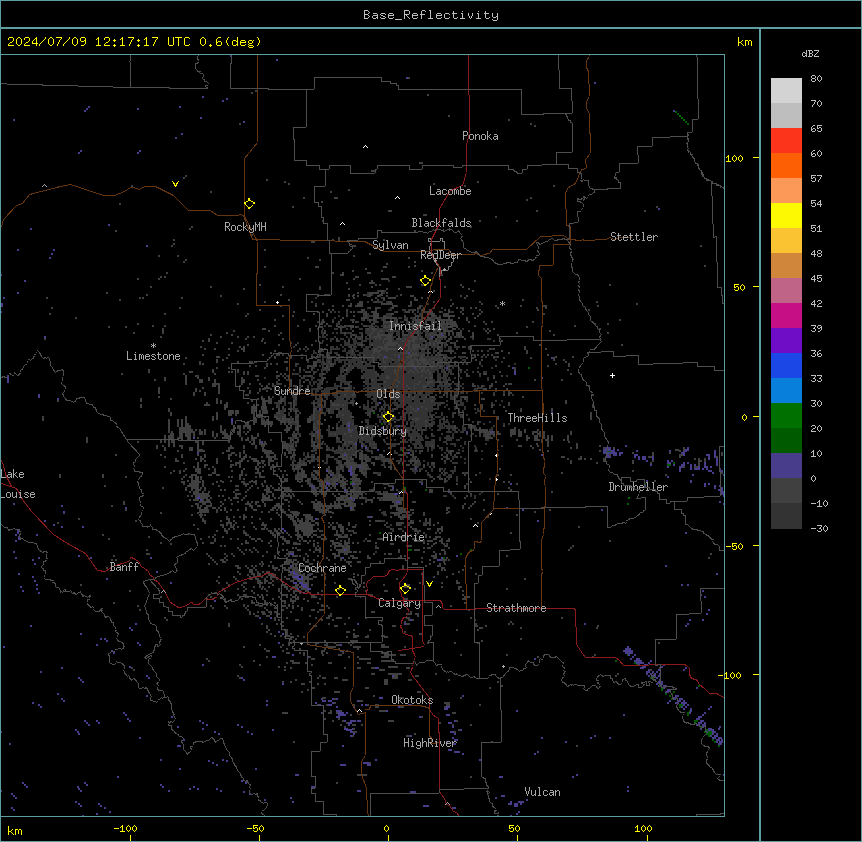Click the dark blue 36 dBZ legend swatch
The width and height of the screenshot is (862, 842).
point(786,365)
